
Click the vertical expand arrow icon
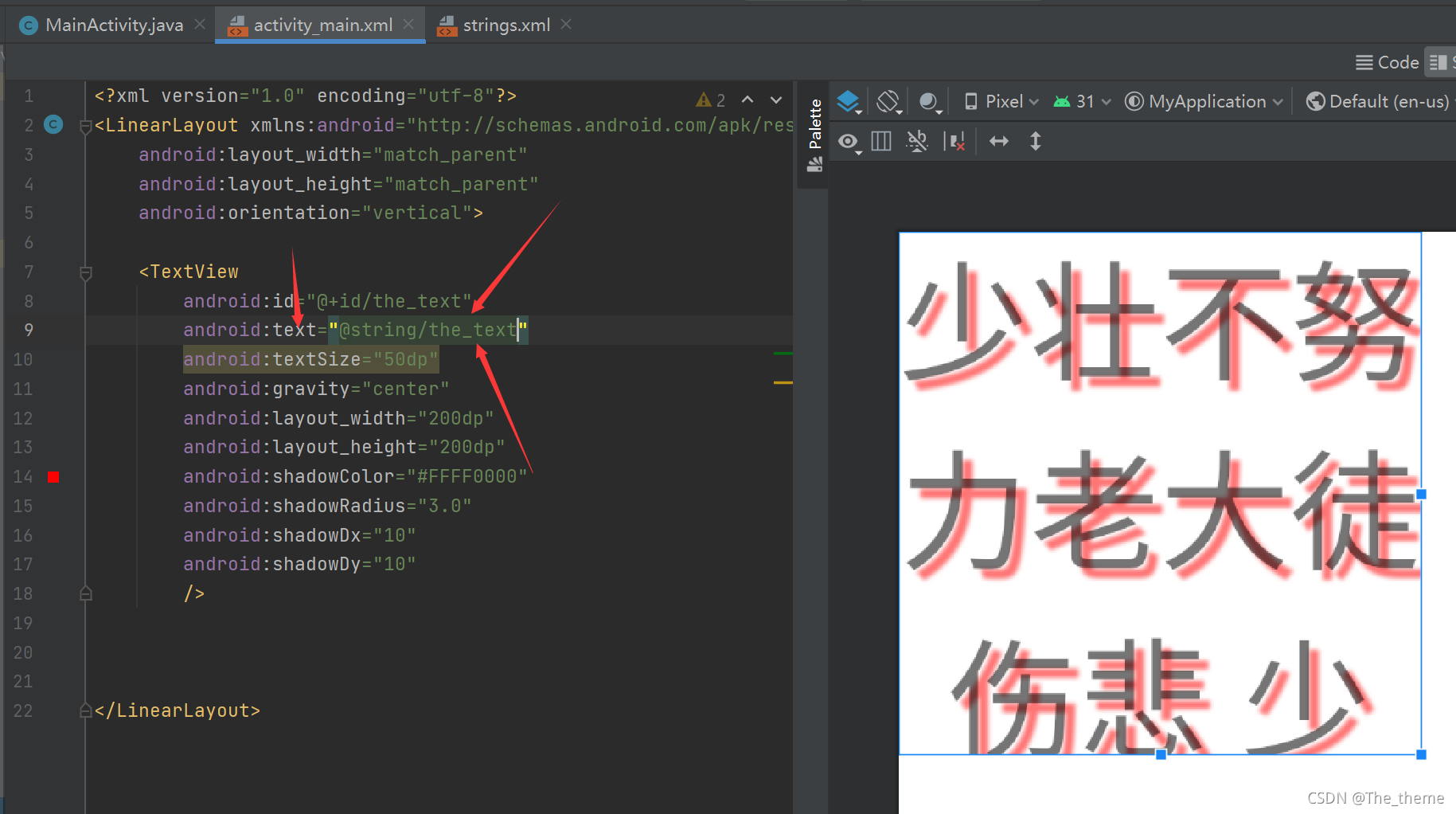click(x=1036, y=142)
